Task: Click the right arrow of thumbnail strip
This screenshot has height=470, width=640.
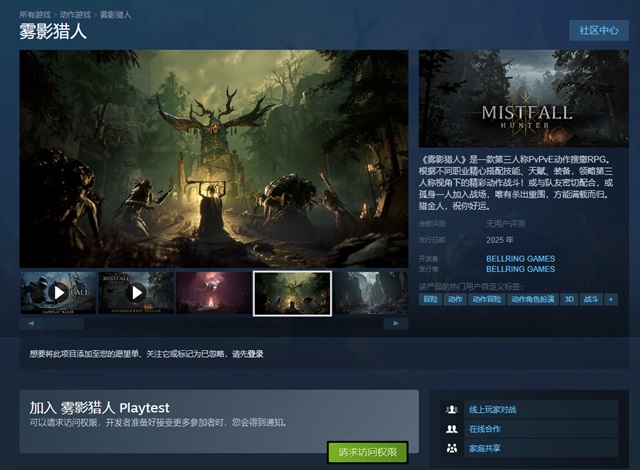Action: (396, 324)
